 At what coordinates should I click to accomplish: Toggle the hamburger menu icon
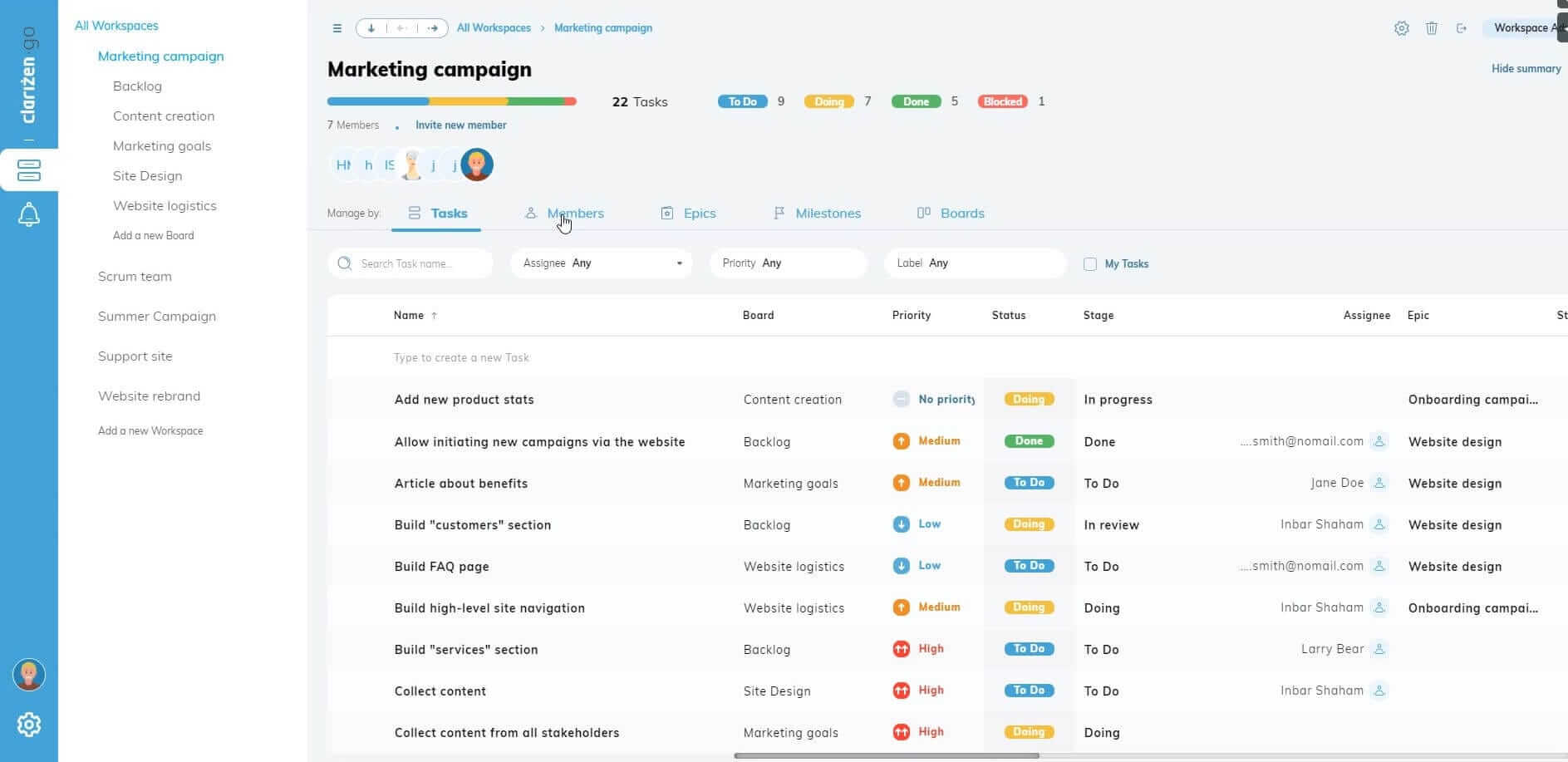337,28
